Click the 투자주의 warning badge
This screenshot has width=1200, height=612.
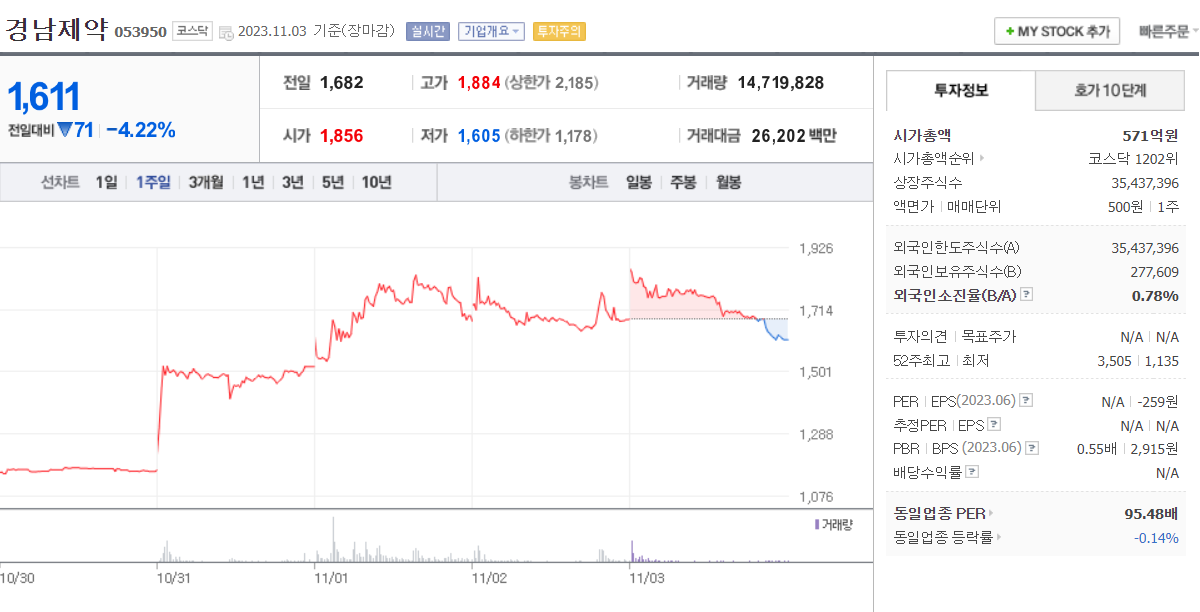point(559,31)
